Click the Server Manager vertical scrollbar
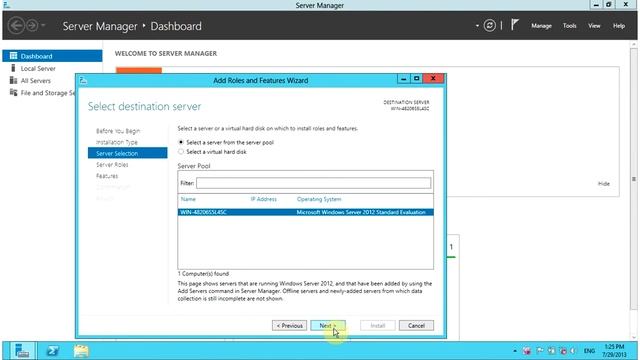Screen dimensions: 640x360 pos(633,179)
